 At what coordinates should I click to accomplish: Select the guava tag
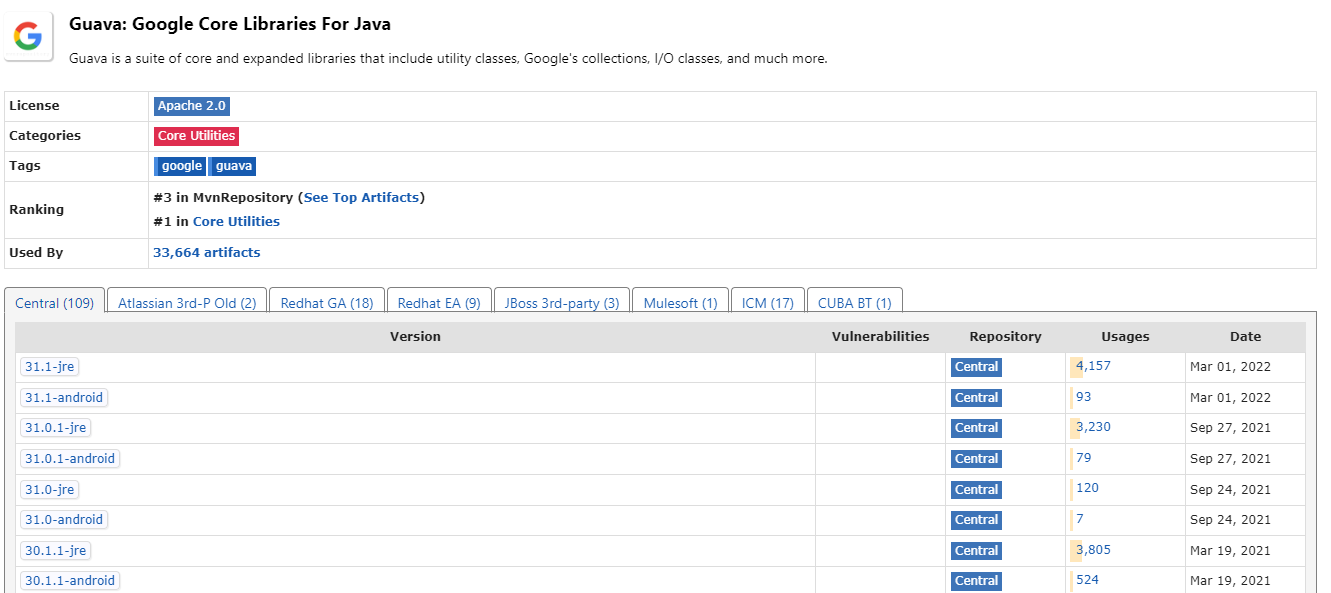[233, 166]
